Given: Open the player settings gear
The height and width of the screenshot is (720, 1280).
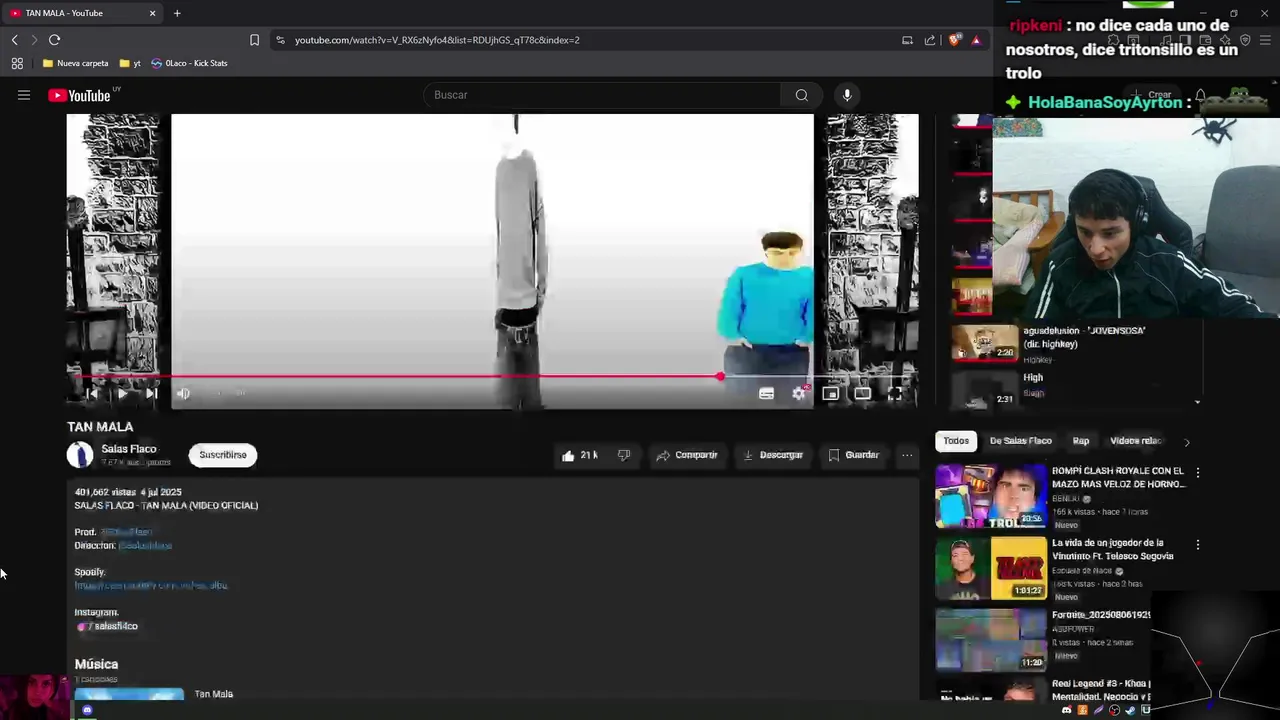Looking at the screenshot, I should (x=798, y=394).
